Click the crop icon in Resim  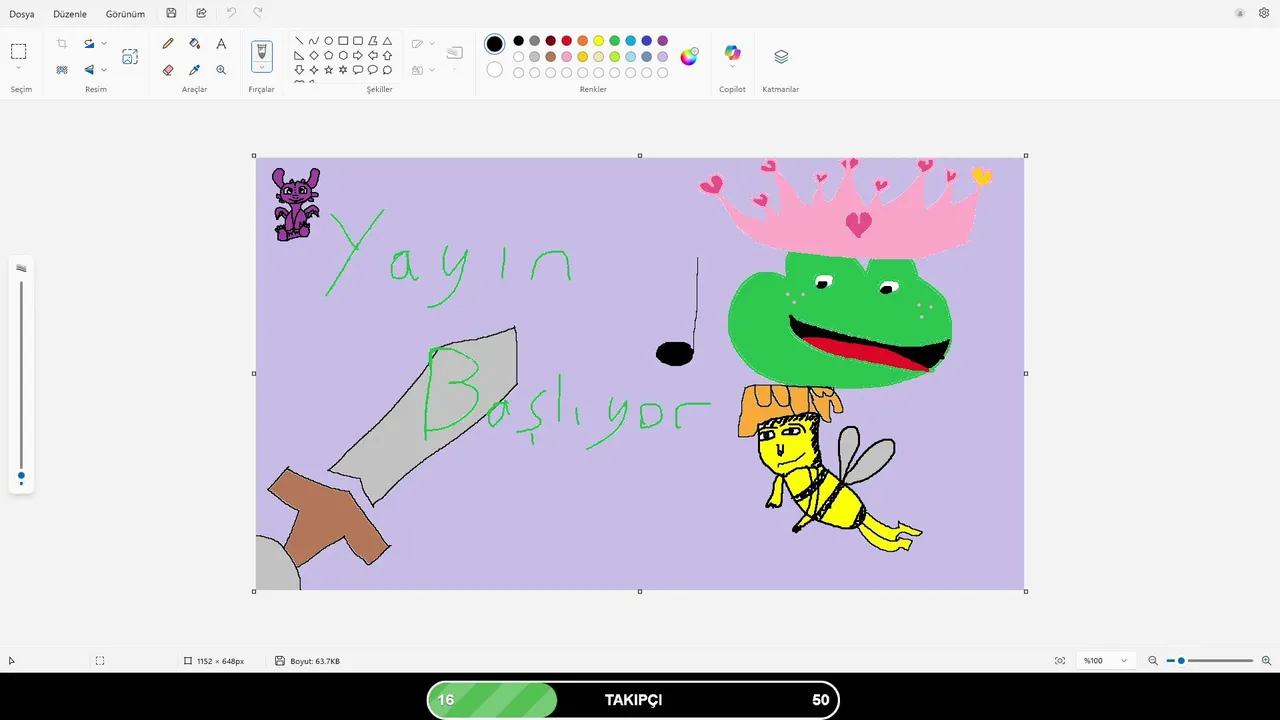[x=62, y=44]
